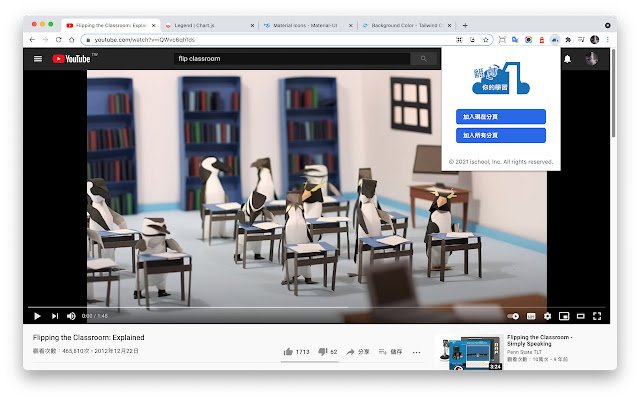Open the browser home page
Screen dimensions: 640x400
(71, 40)
